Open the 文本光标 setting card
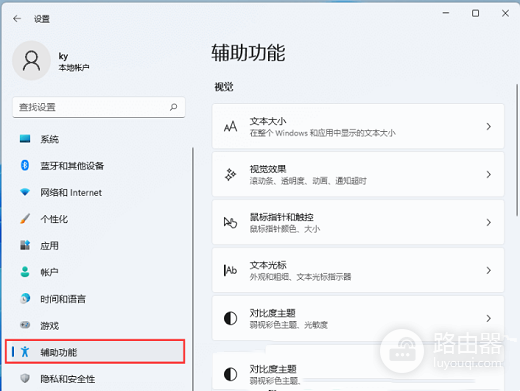Image resolution: width=520 pixels, height=391 pixels. coord(358,270)
